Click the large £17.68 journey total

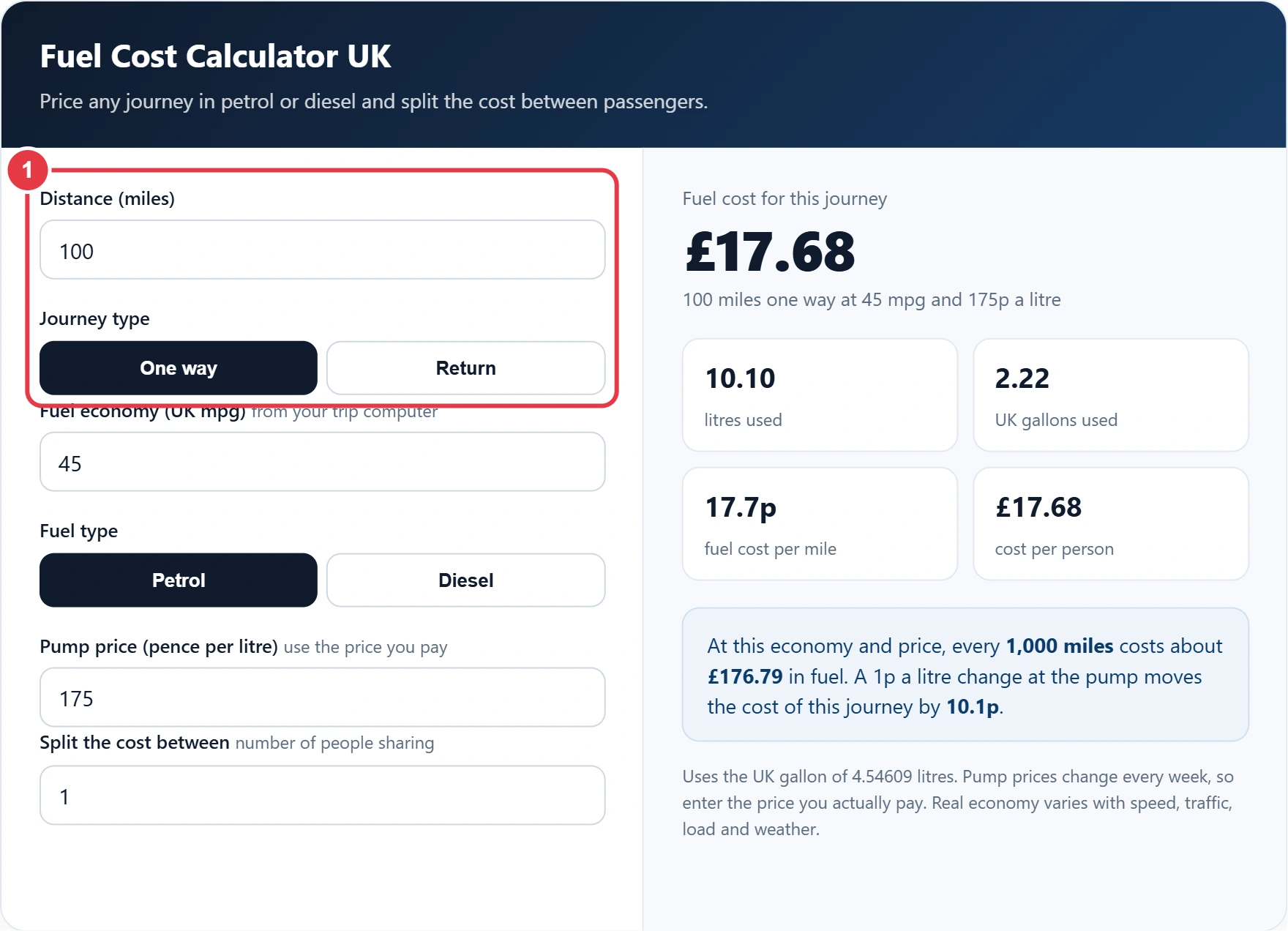coord(770,251)
